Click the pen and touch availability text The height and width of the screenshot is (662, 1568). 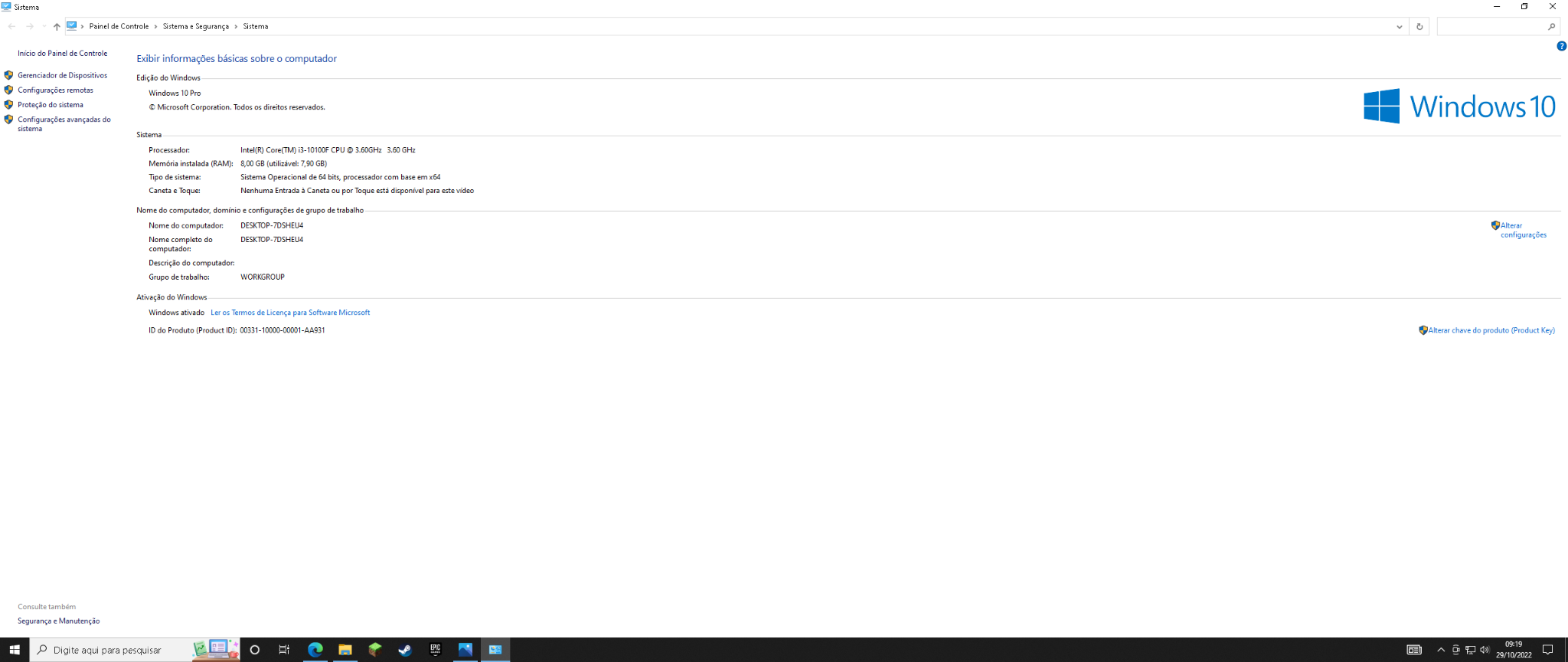[x=357, y=191]
